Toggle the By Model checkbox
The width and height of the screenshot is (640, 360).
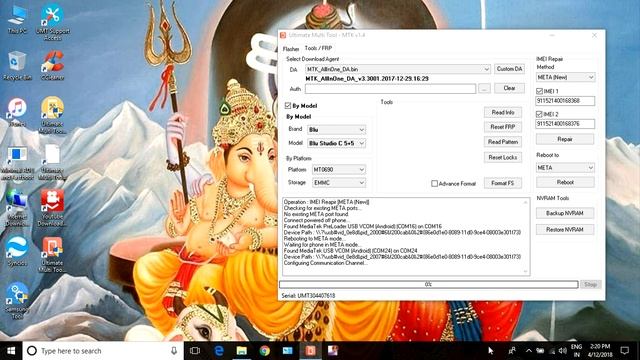pyautogui.click(x=288, y=106)
